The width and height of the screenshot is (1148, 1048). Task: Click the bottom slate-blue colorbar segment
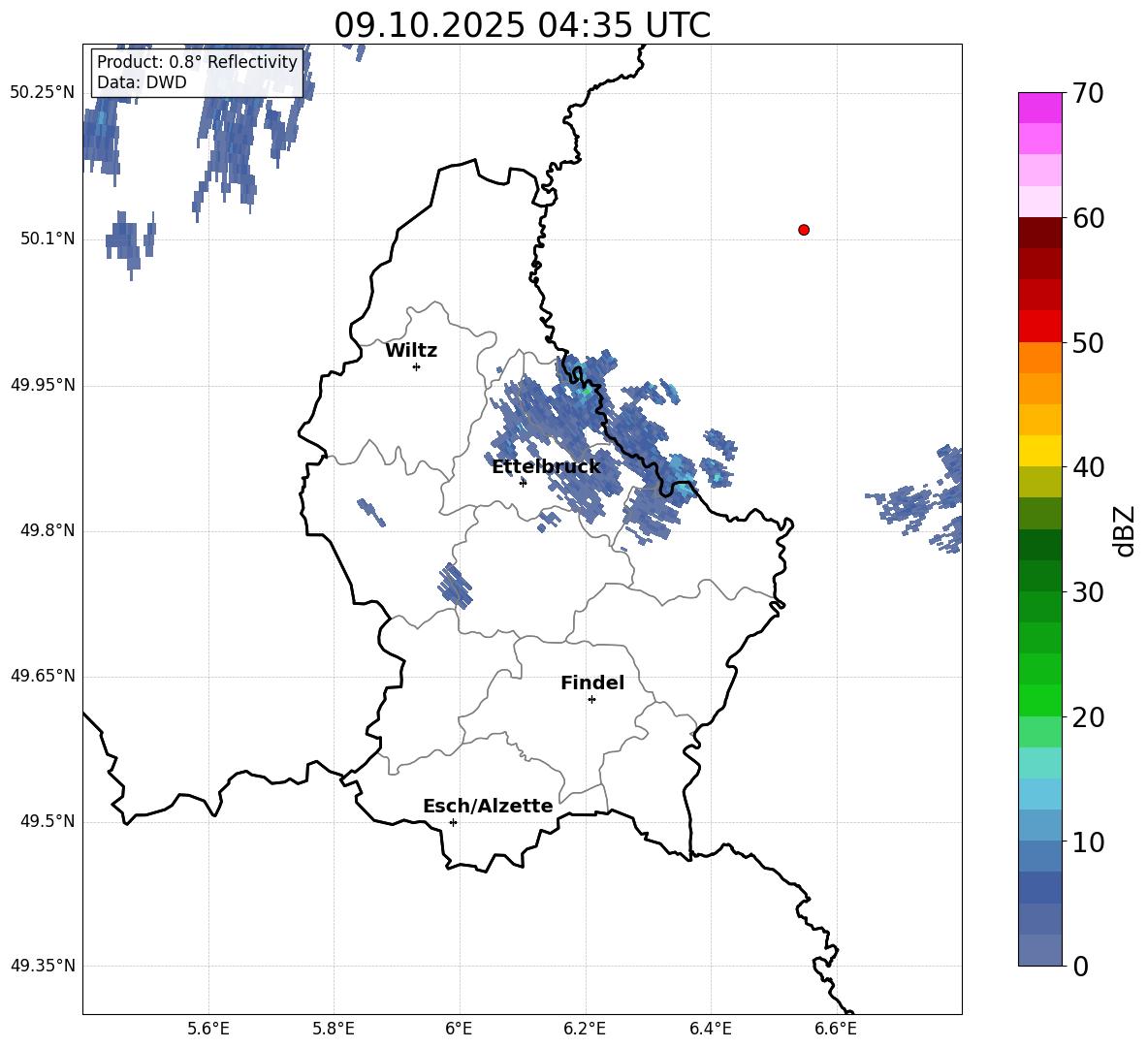[1039, 950]
